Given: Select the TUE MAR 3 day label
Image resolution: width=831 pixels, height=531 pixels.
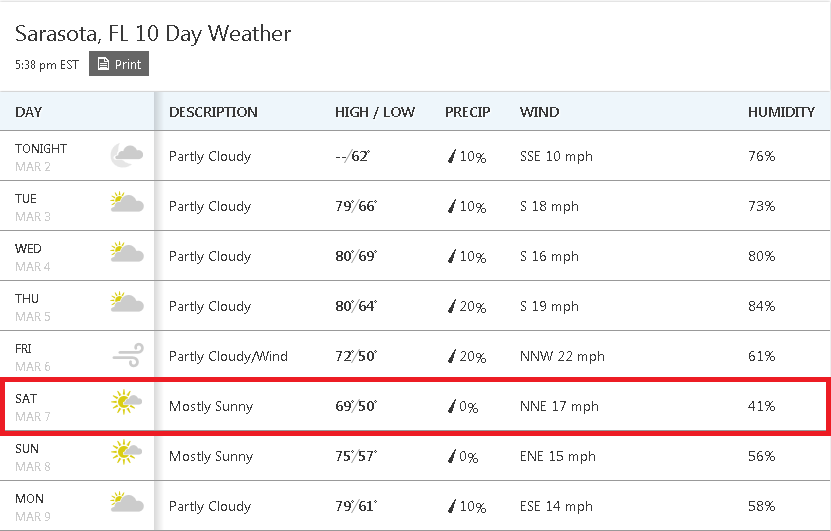Looking at the screenshot, I should (x=33, y=207).
